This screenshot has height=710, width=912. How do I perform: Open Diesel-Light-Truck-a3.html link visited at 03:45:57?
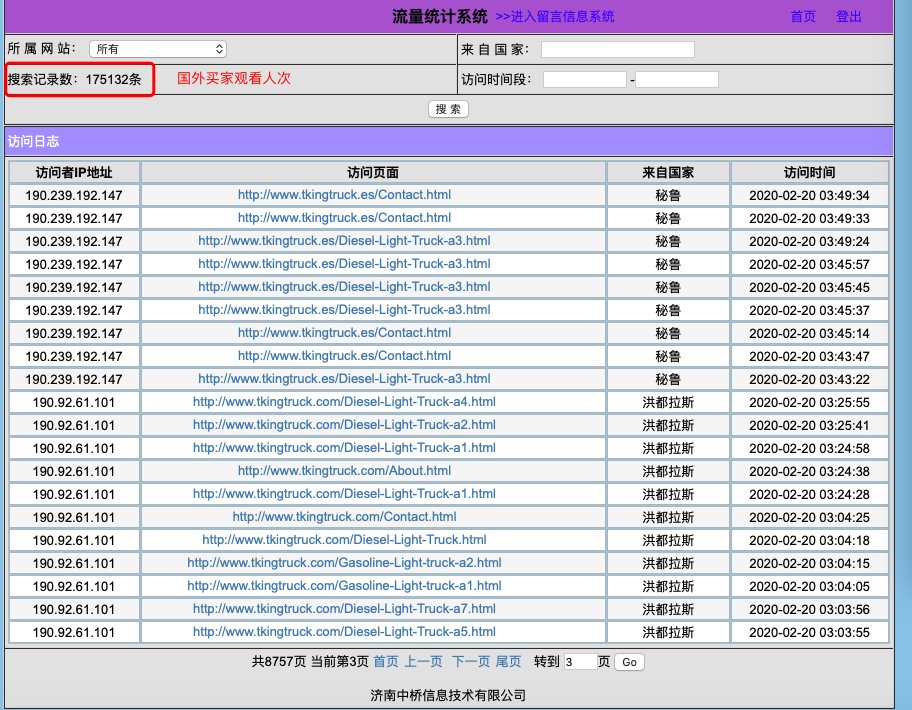(x=344, y=264)
